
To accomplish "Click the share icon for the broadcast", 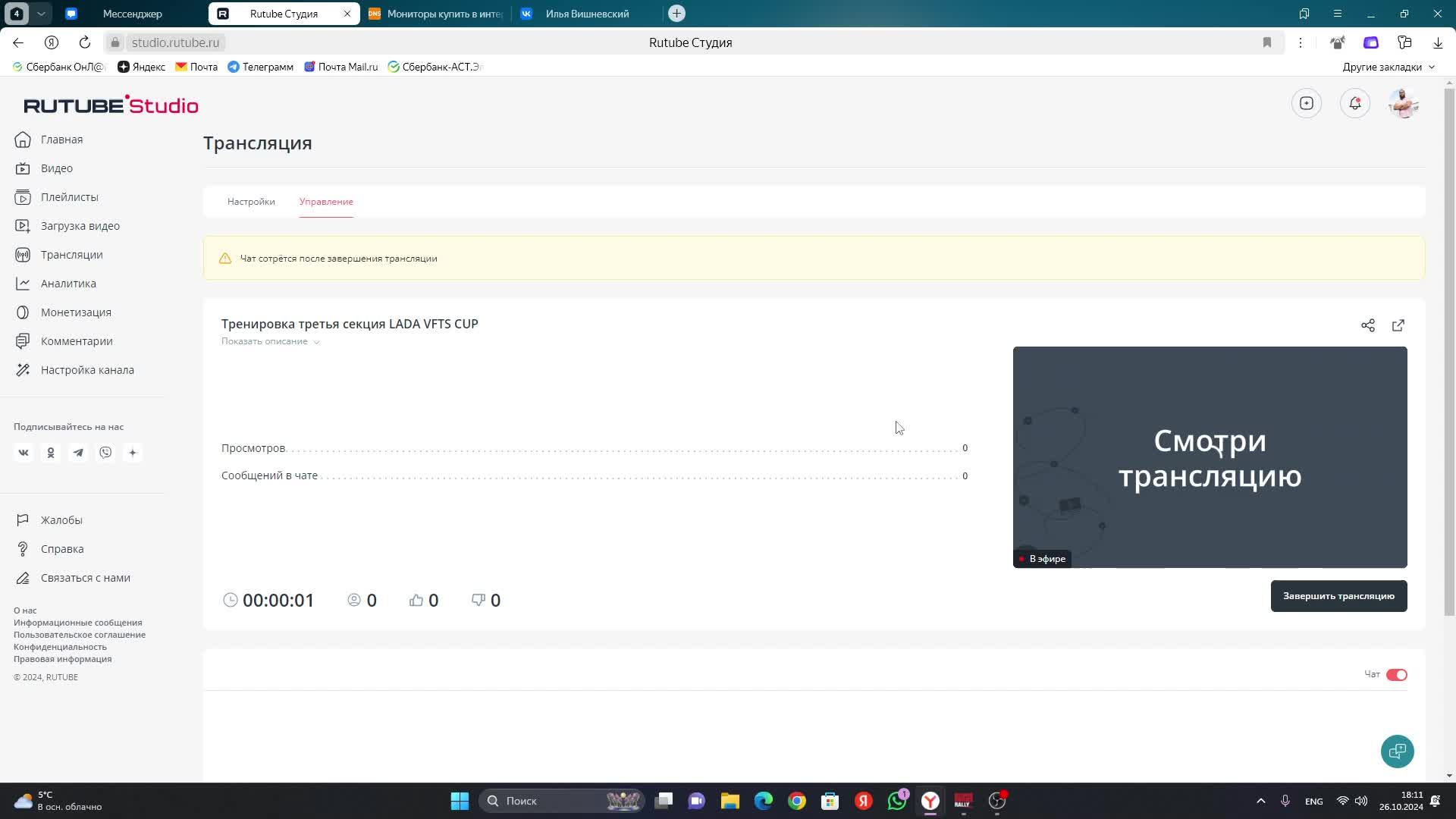I will point(1367,325).
